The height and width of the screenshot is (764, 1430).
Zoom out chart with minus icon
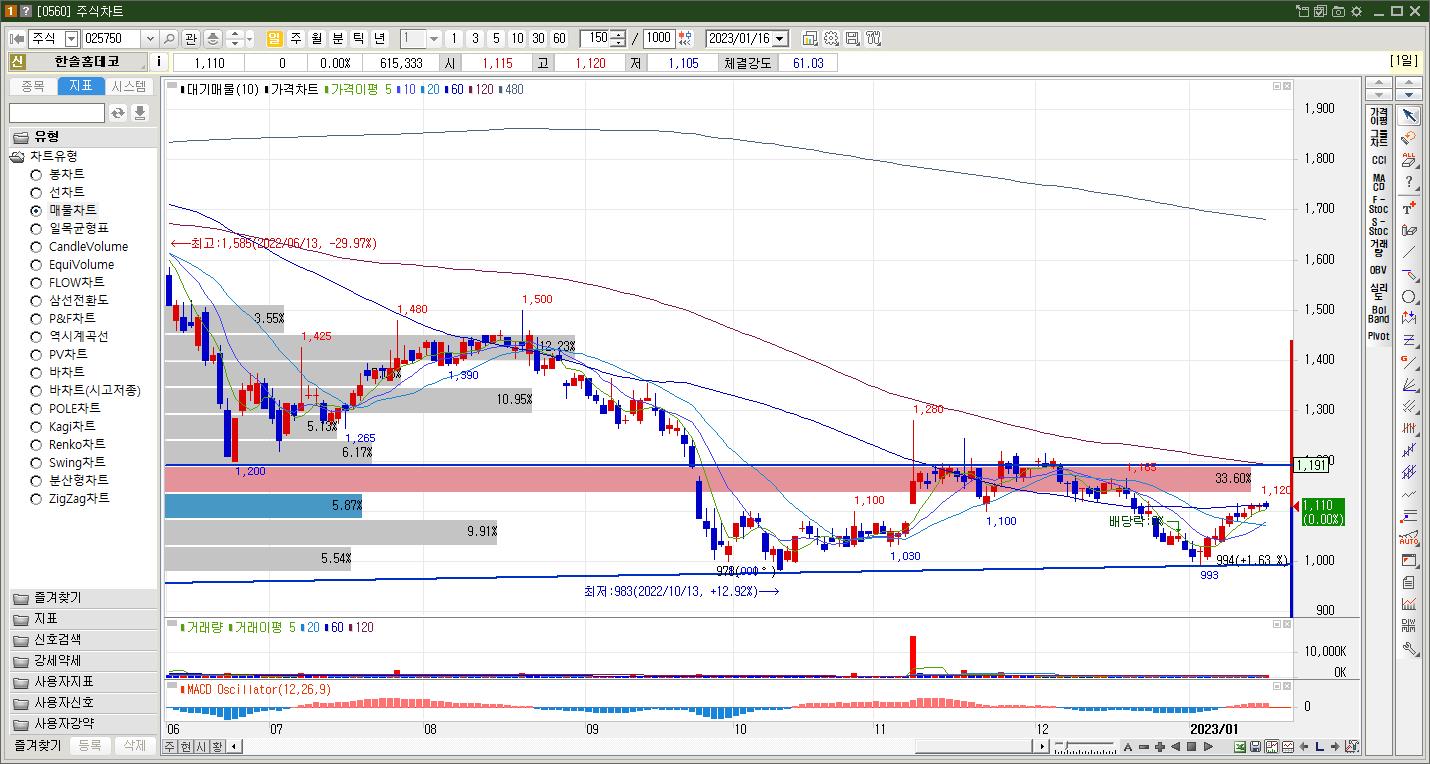click(1143, 747)
